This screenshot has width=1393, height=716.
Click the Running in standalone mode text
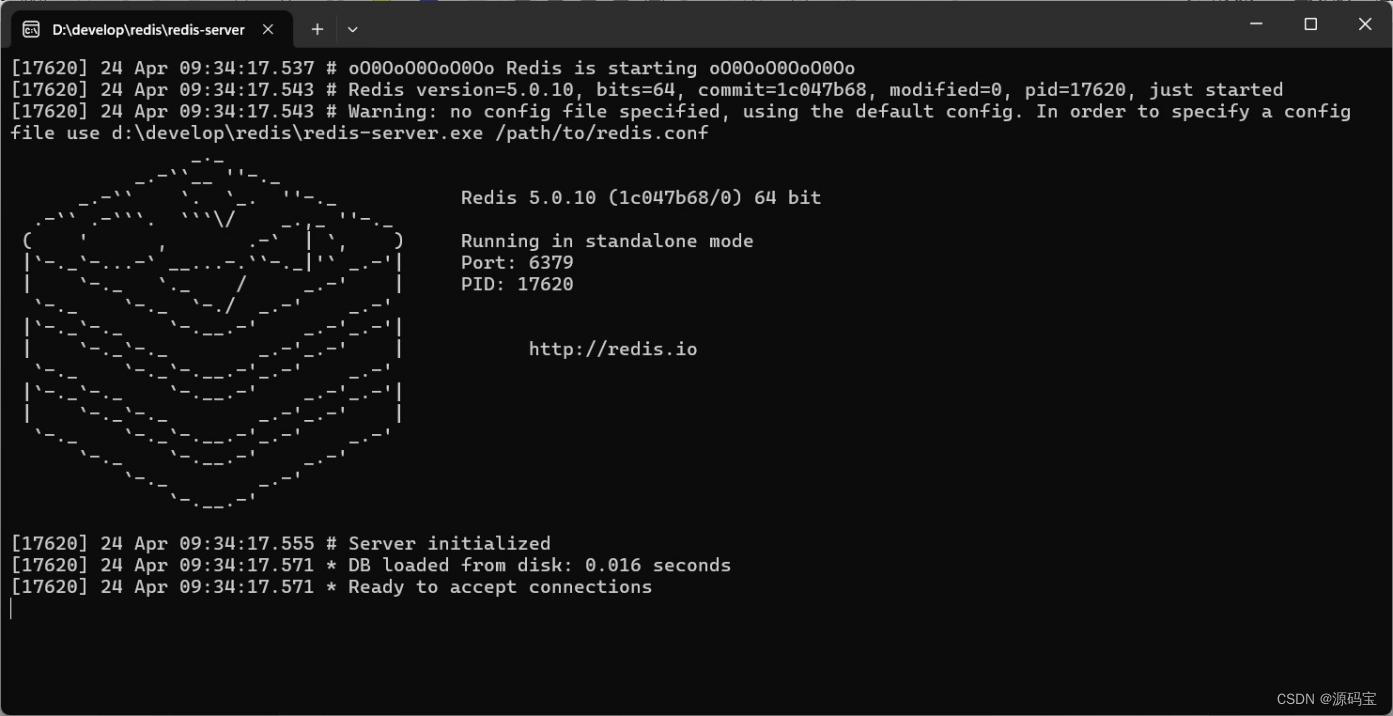(607, 240)
